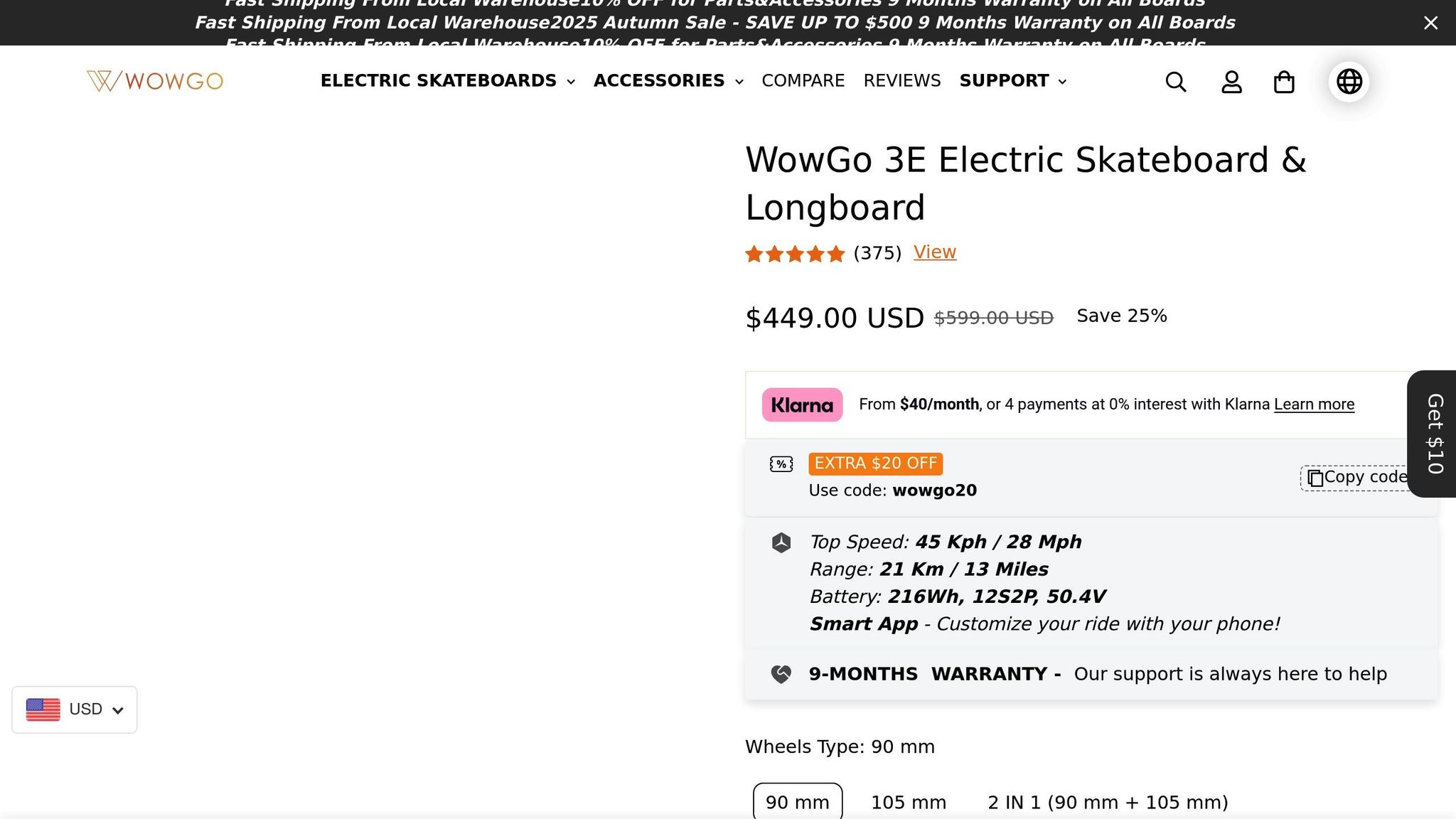Click the pink Klarna badge
Image resolution: width=1456 pixels, height=819 pixels.
coord(802,404)
